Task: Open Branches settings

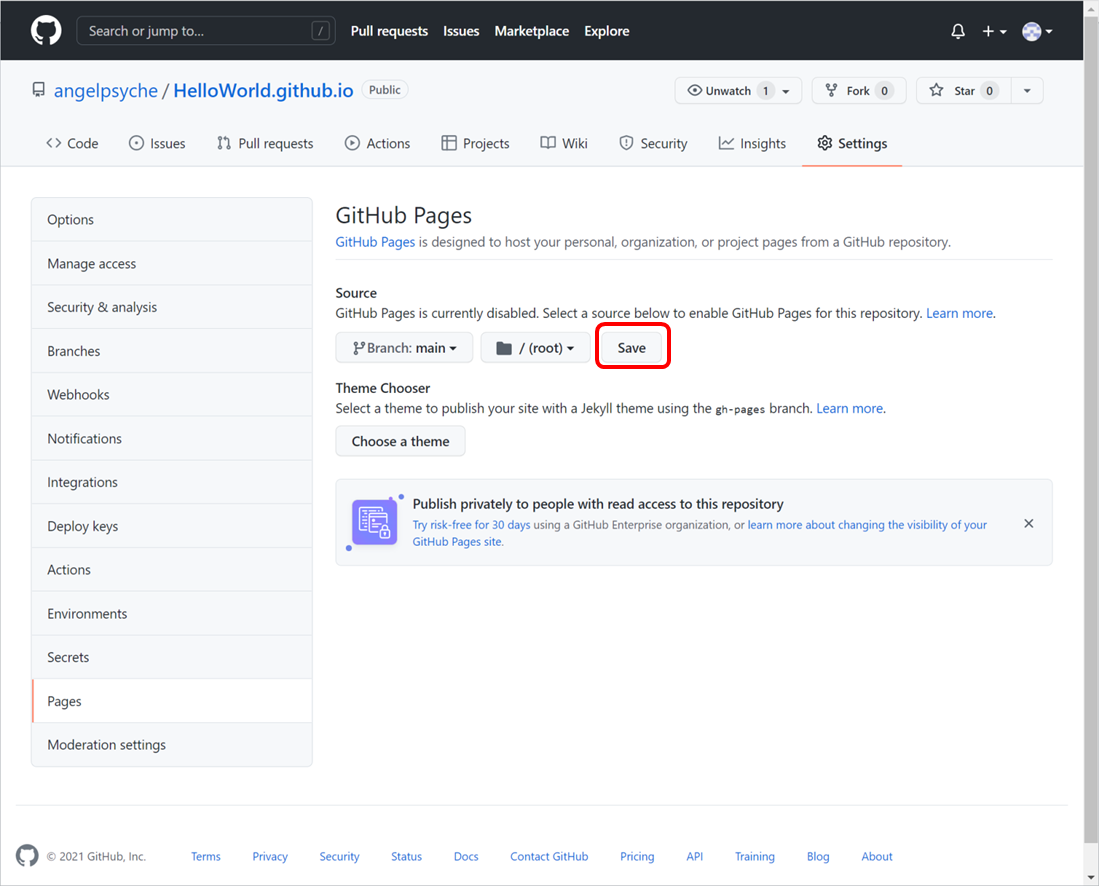Action: coord(172,351)
